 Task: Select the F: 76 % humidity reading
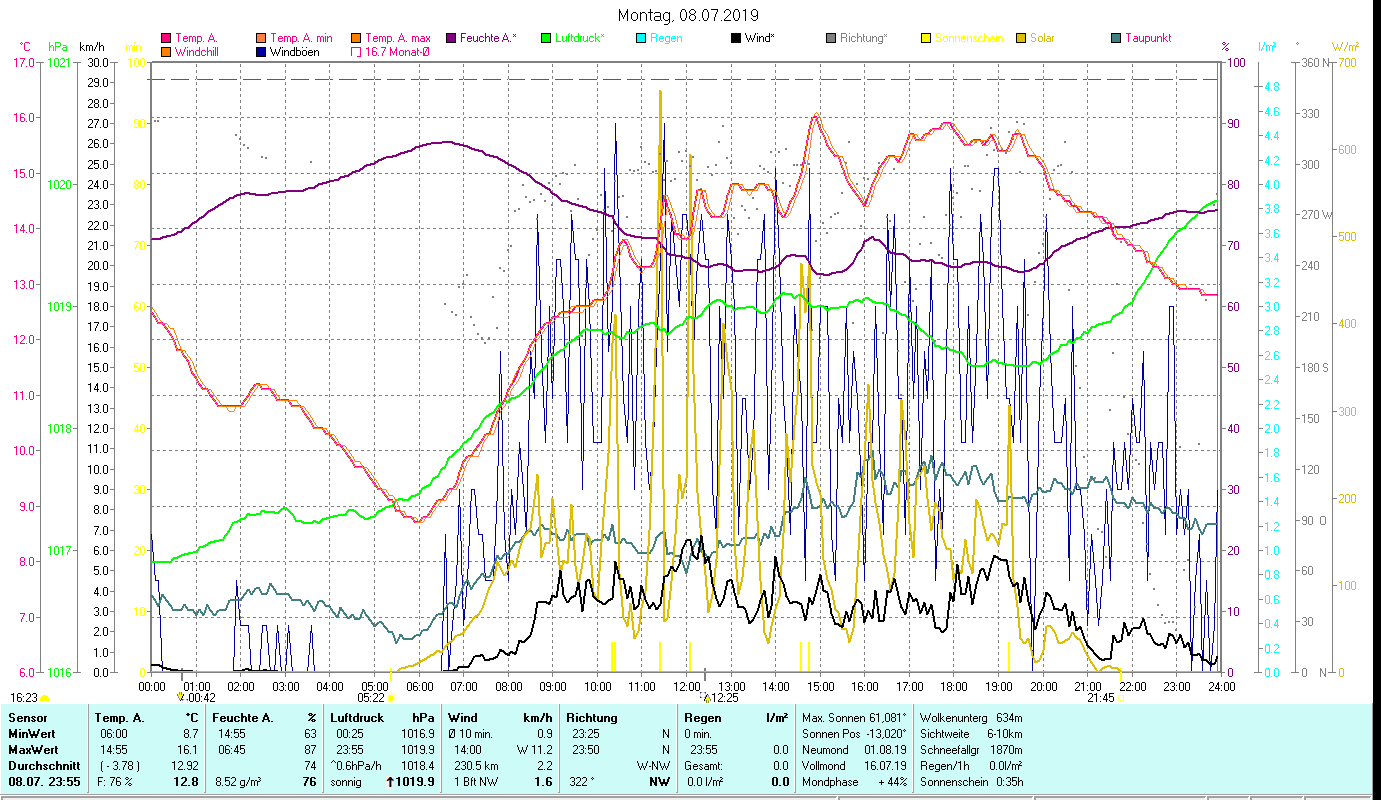[115, 782]
